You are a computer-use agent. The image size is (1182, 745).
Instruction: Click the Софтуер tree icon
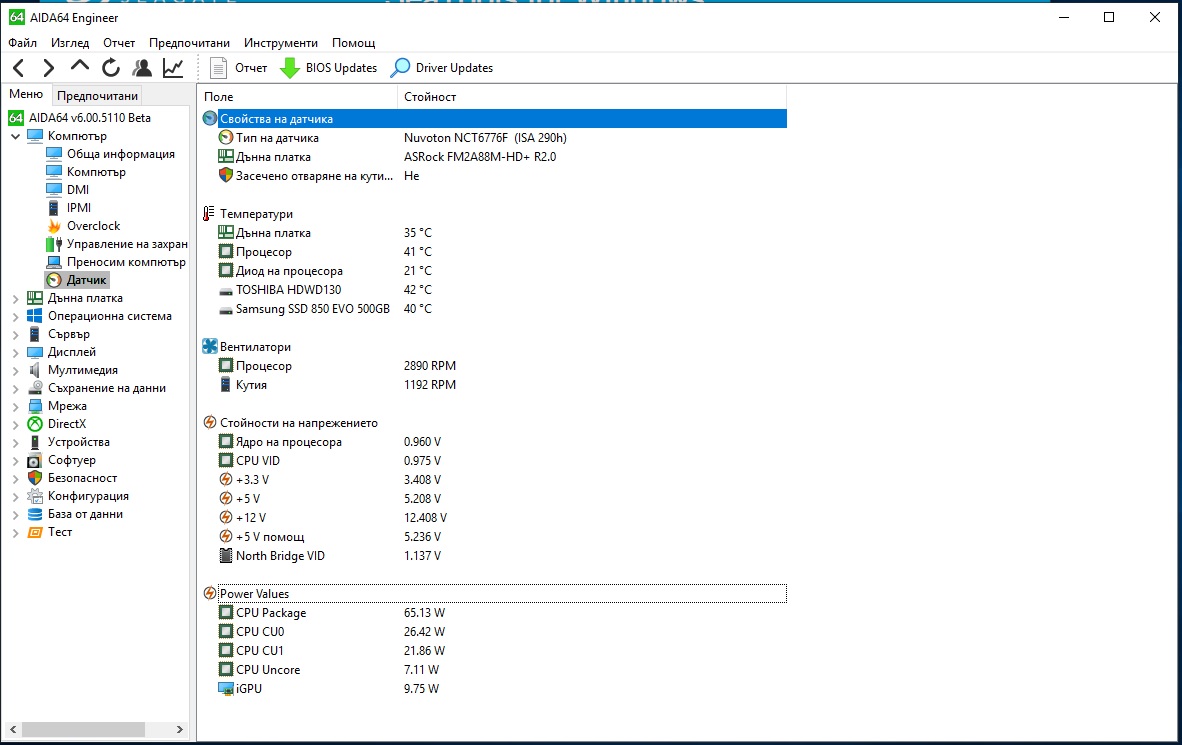pos(35,461)
